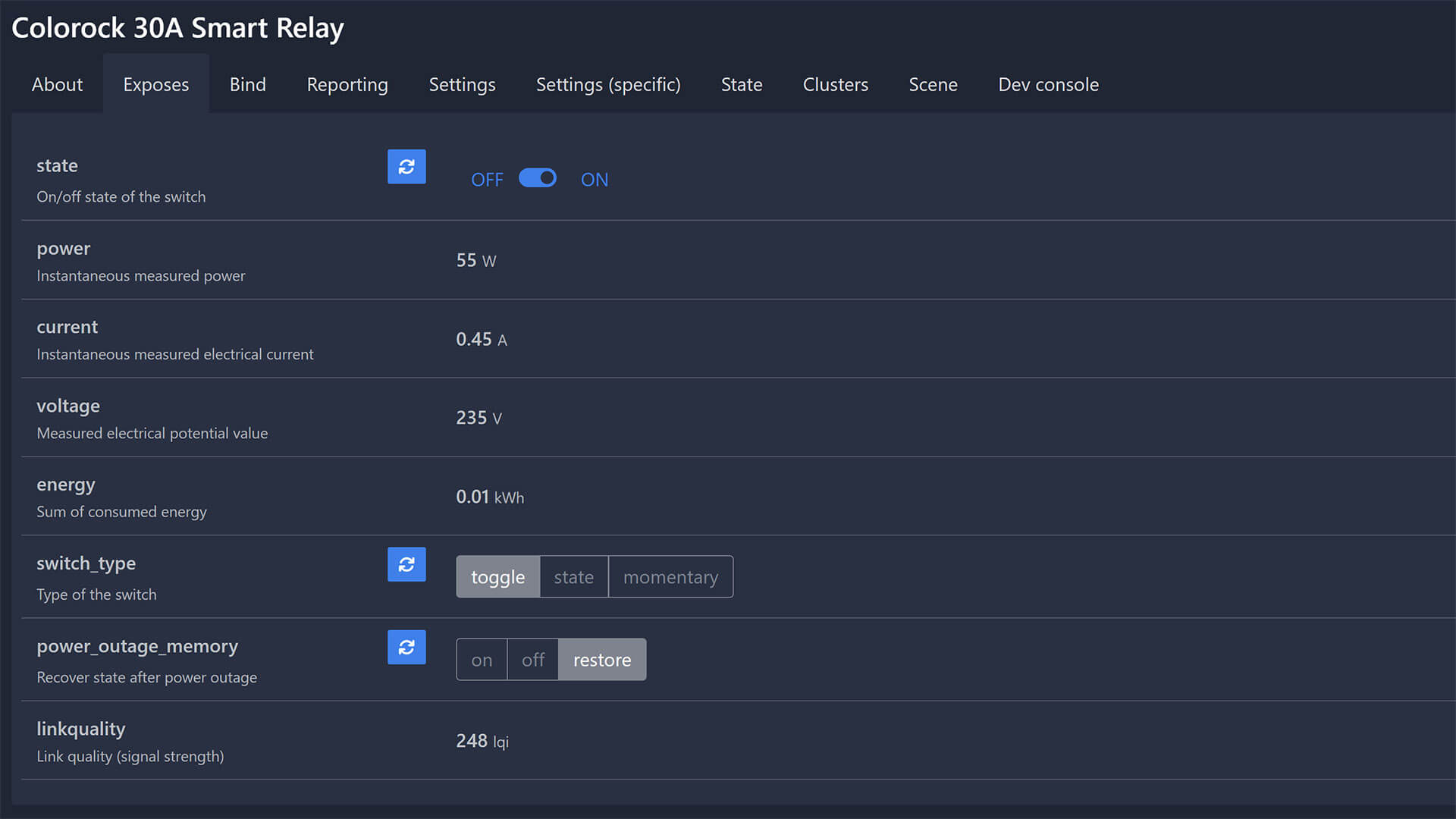Select momentary switch type
The image size is (1456, 819).
(x=670, y=577)
